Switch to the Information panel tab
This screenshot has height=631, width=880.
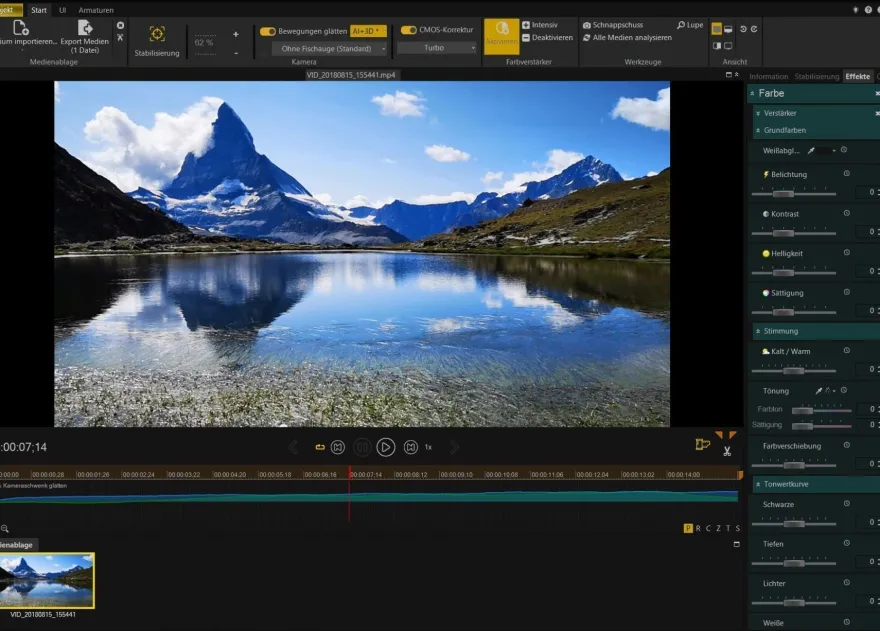[768, 76]
